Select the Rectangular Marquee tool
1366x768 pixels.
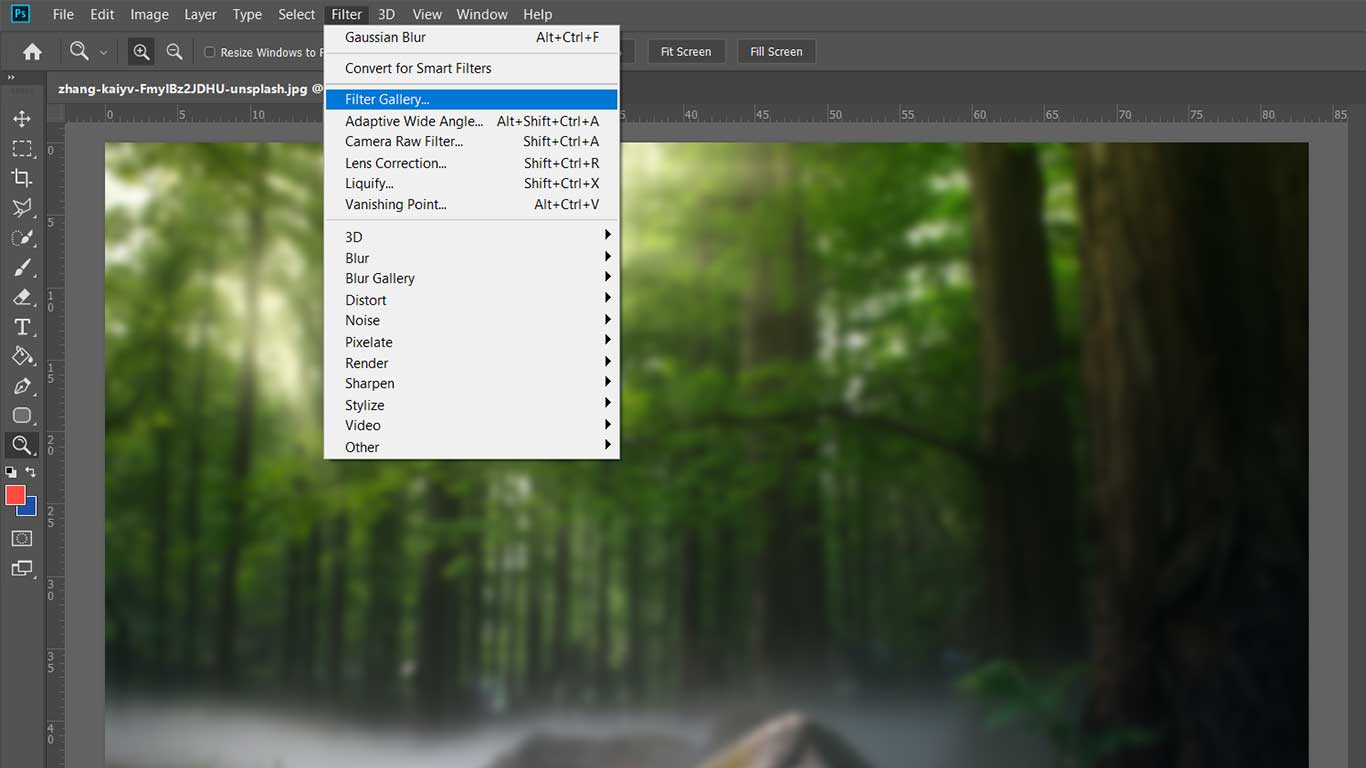click(21, 149)
